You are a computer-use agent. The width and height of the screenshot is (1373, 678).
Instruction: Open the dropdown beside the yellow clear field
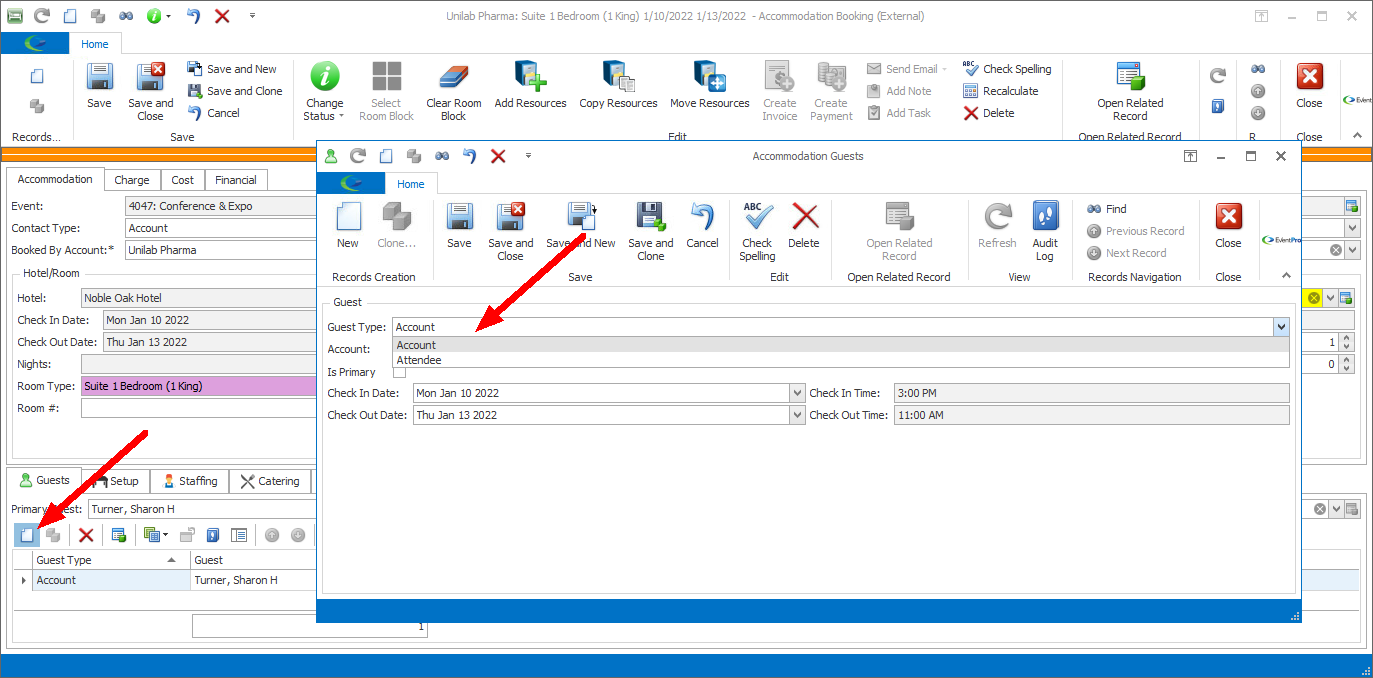point(1331,298)
